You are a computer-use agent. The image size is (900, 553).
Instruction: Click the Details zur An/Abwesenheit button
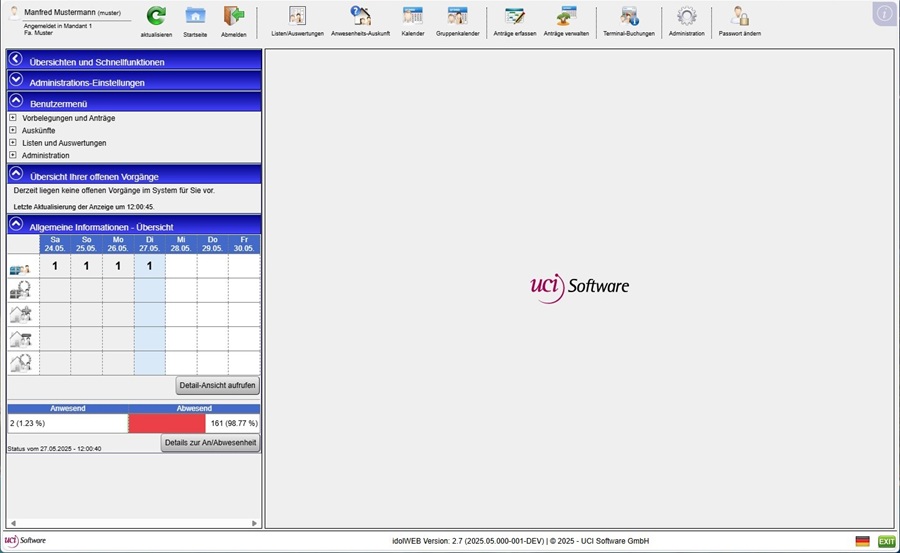click(x=210, y=442)
